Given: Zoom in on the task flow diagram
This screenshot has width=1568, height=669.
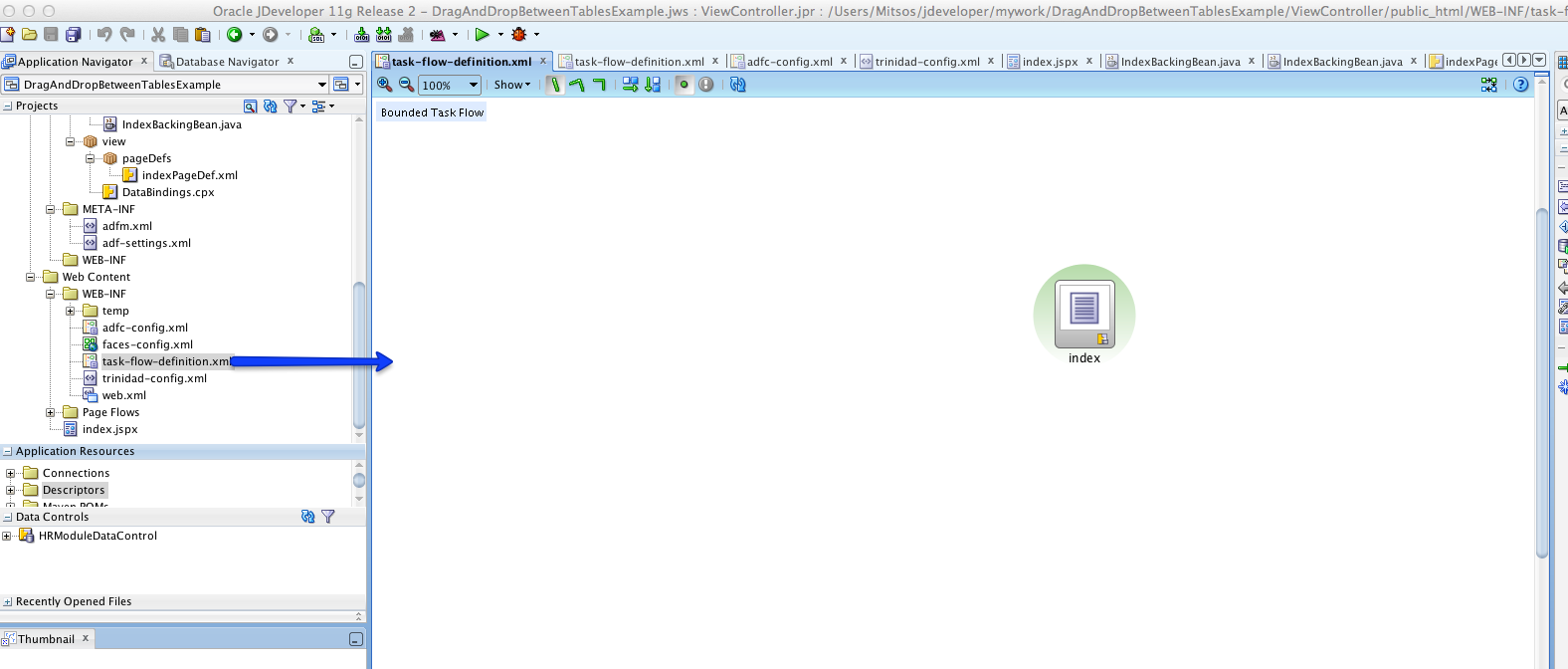Looking at the screenshot, I should [385, 85].
